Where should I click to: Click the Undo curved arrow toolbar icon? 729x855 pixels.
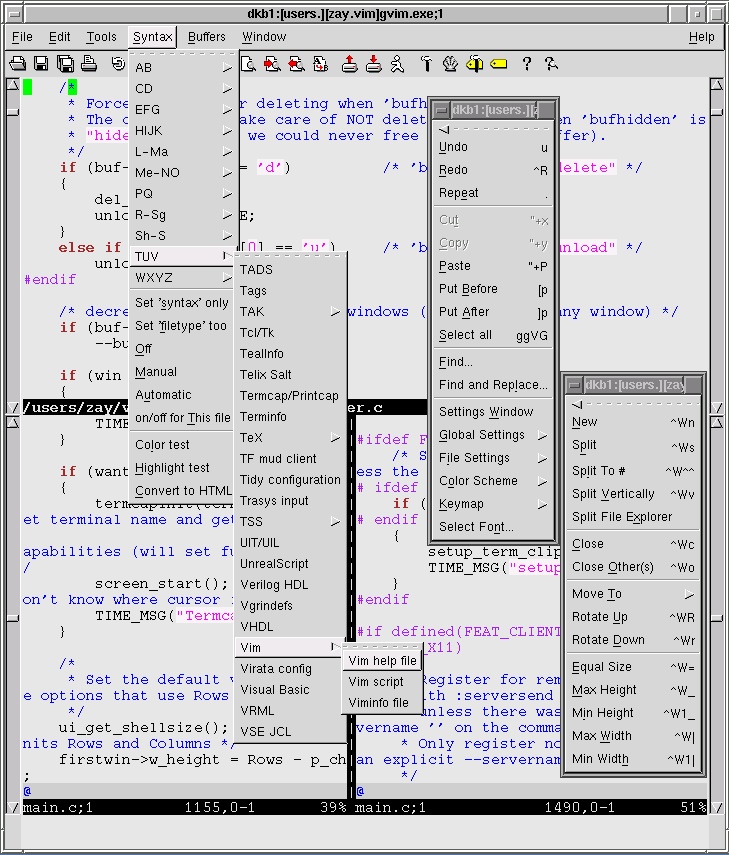(118, 64)
